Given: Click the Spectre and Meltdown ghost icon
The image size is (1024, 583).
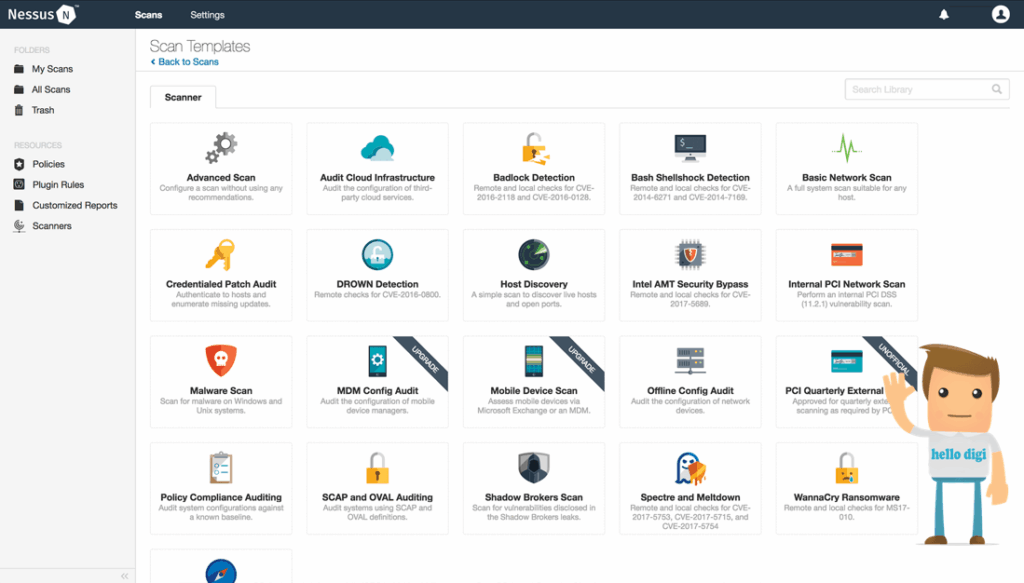Looking at the screenshot, I should (x=690, y=468).
